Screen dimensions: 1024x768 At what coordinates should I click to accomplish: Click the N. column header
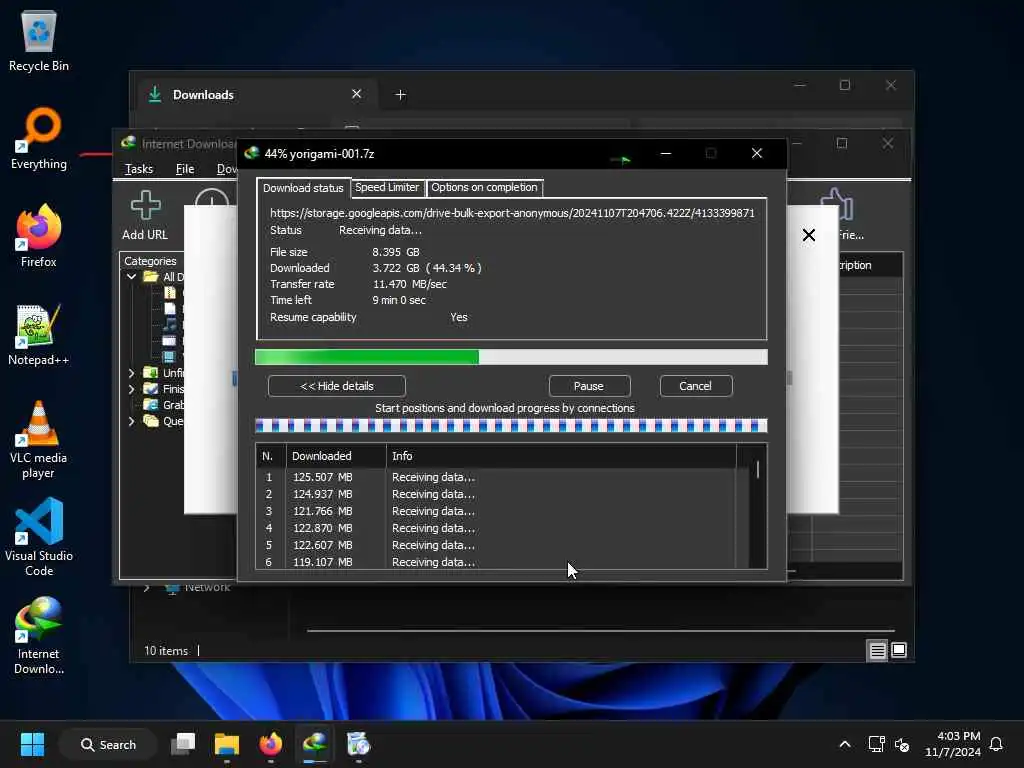tap(270, 456)
